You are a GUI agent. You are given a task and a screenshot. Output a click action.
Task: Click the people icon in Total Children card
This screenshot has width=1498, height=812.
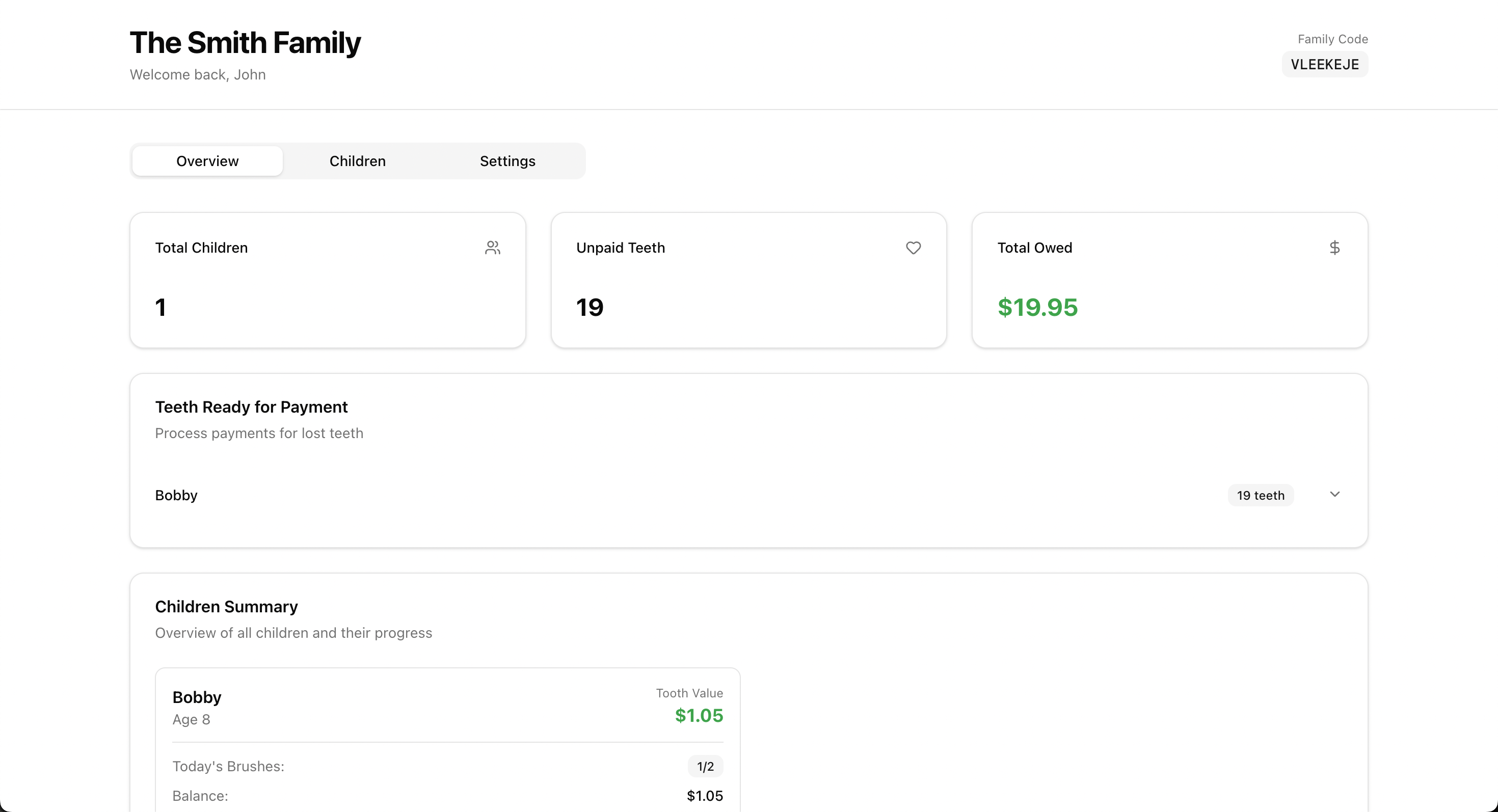[x=493, y=248]
